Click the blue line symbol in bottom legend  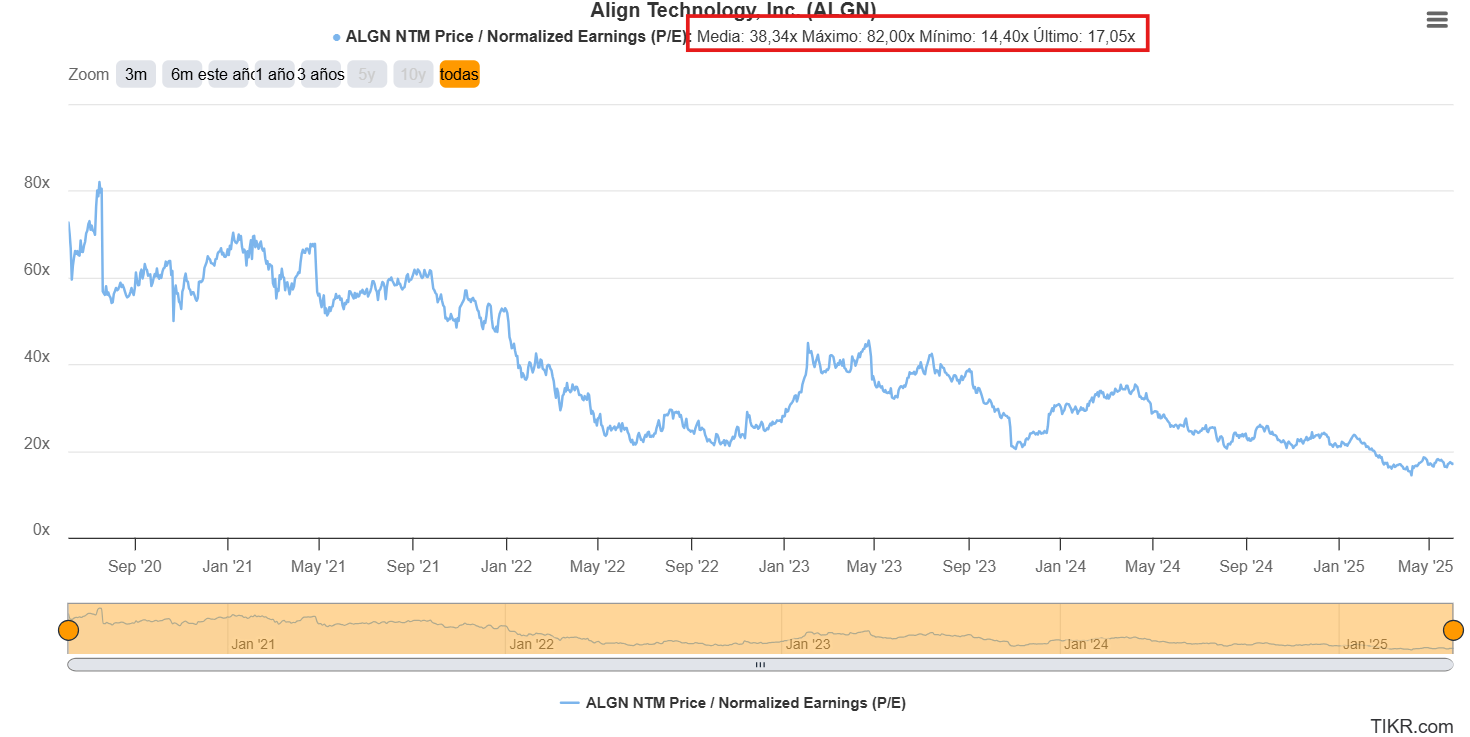click(x=569, y=703)
